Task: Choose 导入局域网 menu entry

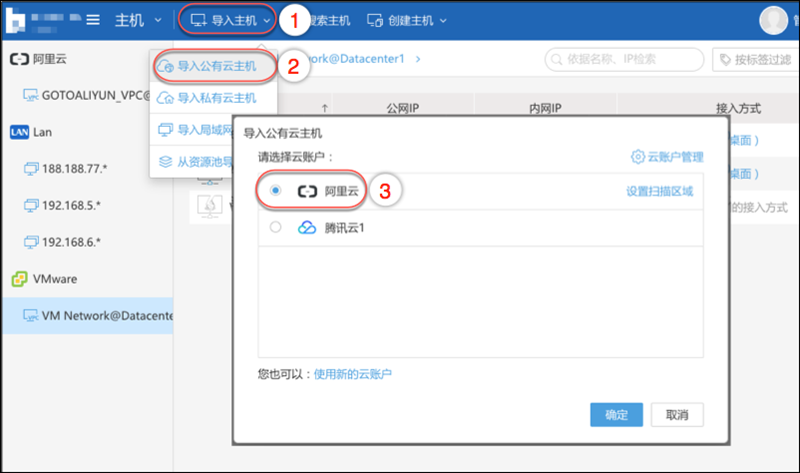Action: tap(192, 130)
